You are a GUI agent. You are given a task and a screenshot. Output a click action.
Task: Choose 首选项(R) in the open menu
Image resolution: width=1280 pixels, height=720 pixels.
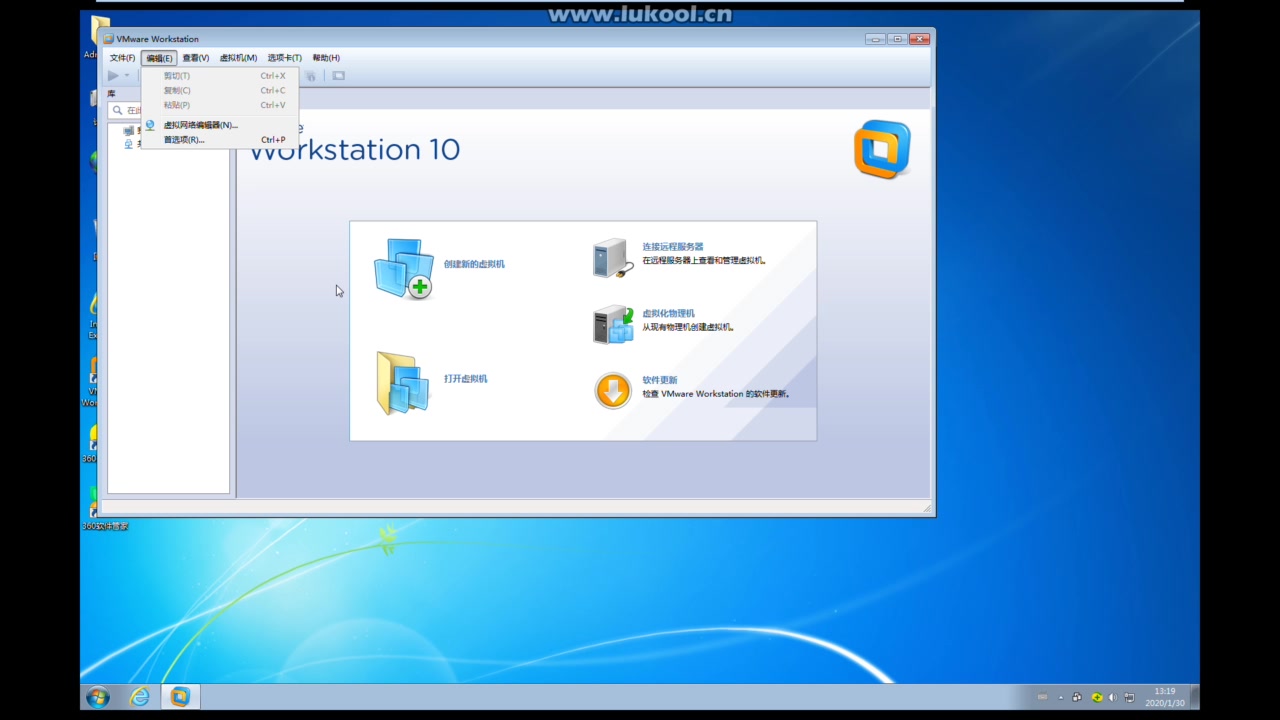[x=183, y=139]
